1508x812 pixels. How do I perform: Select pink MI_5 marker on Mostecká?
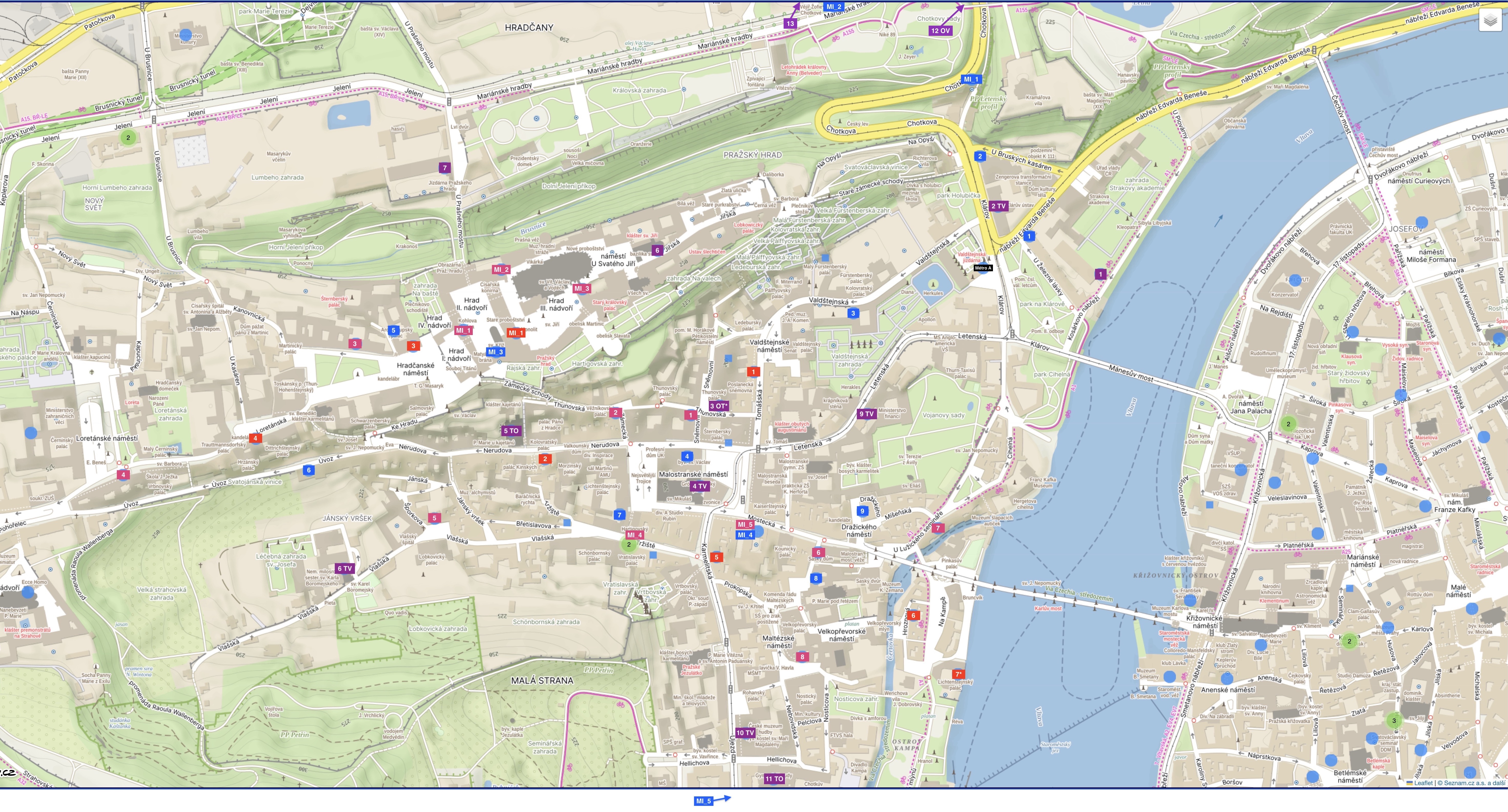tap(745, 525)
